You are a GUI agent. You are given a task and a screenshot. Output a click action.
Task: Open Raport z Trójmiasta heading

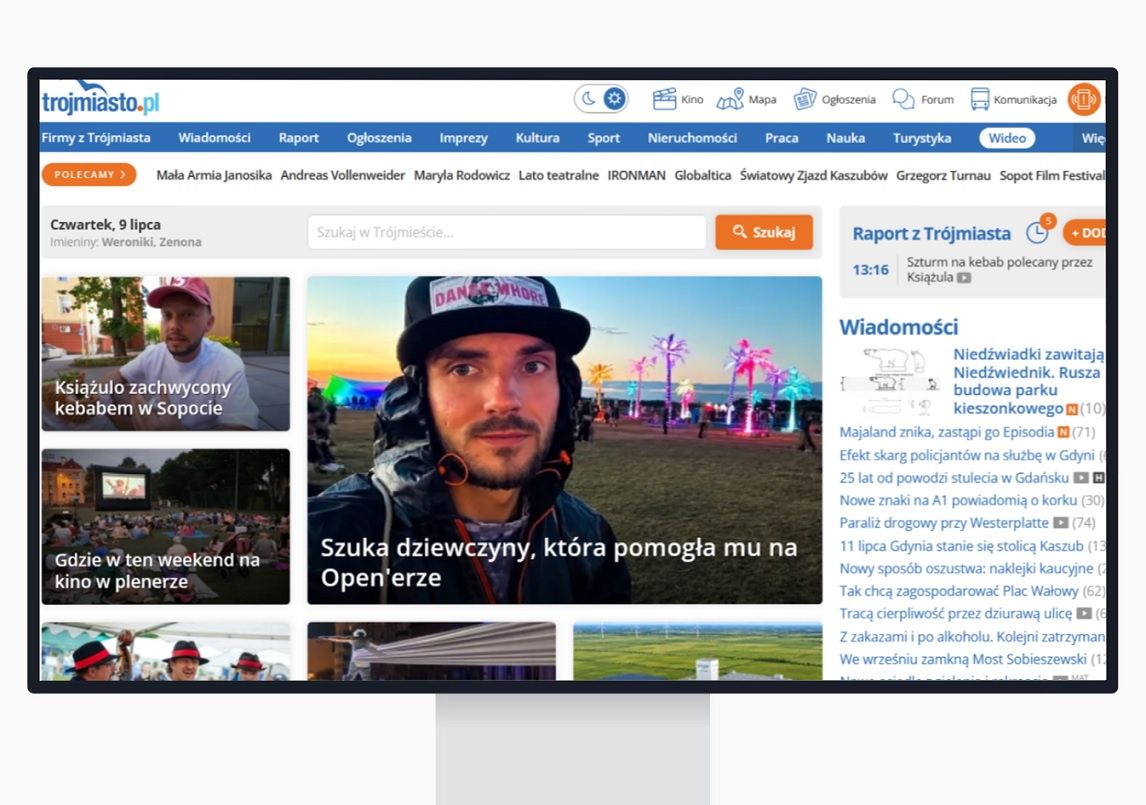click(x=931, y=234)
